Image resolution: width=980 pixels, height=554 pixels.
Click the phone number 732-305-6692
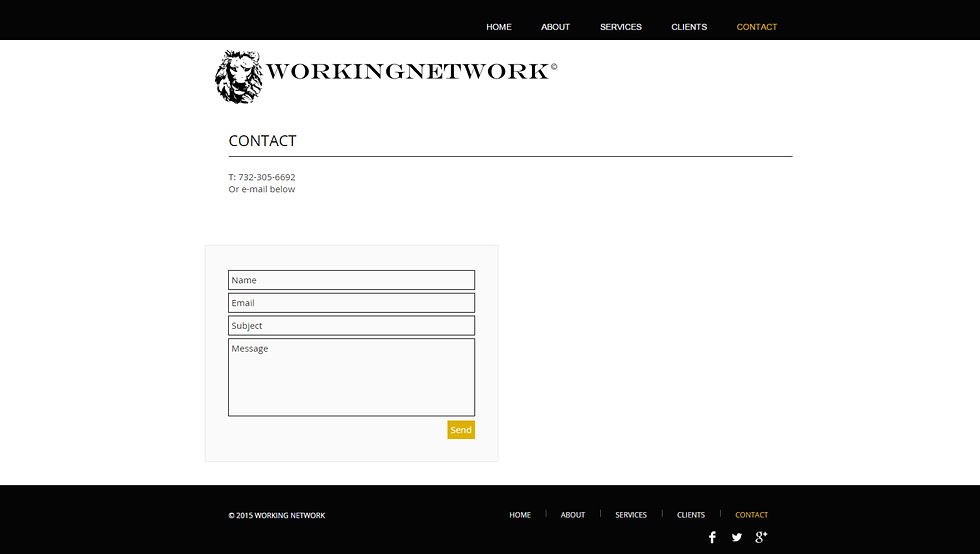tap(267, 177)
